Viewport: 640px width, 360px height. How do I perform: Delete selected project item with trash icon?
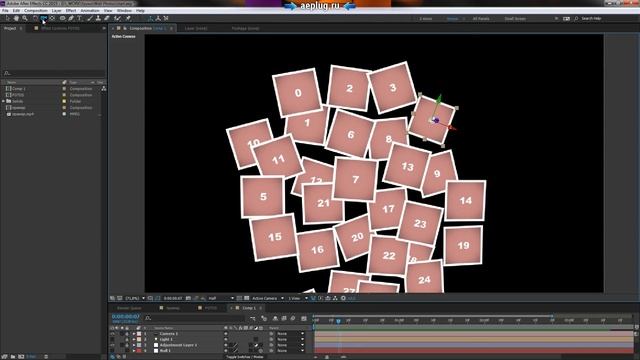(x=46, y=357)
